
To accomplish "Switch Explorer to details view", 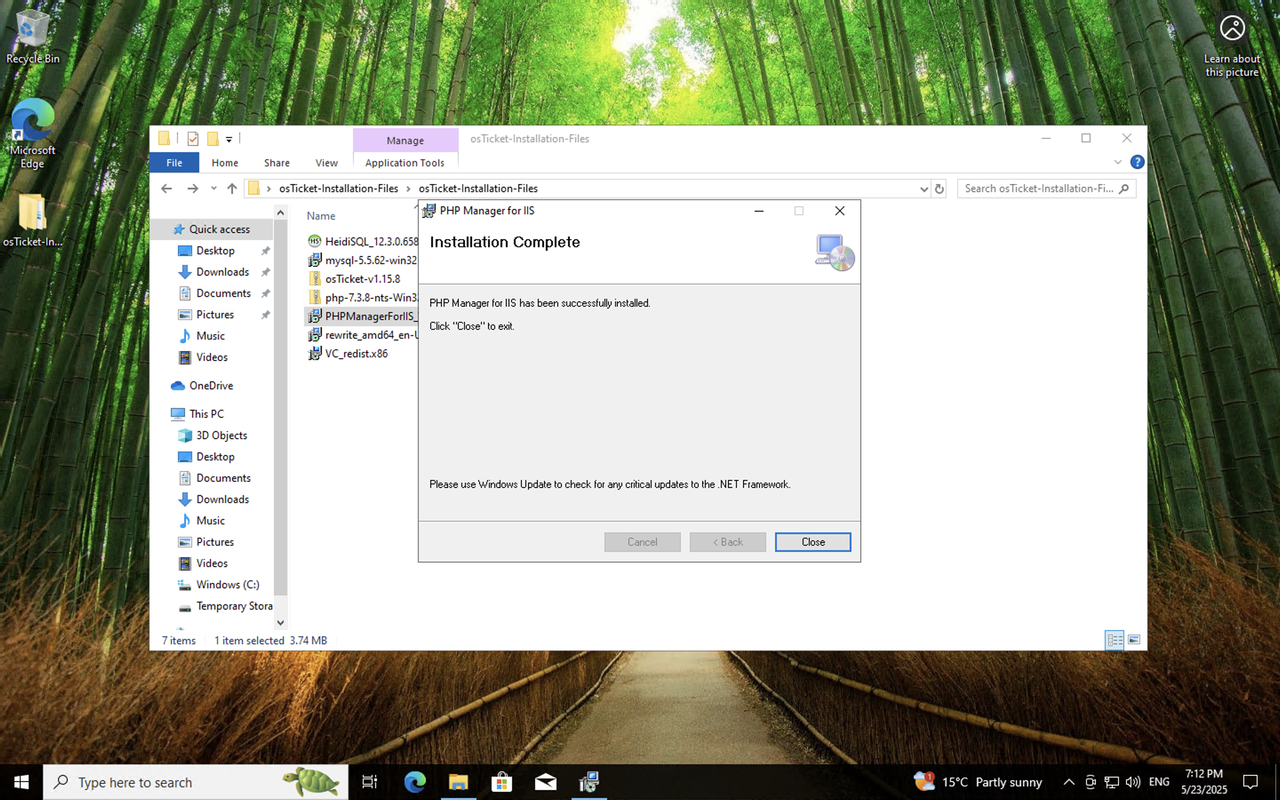I will pos(1114,640).
